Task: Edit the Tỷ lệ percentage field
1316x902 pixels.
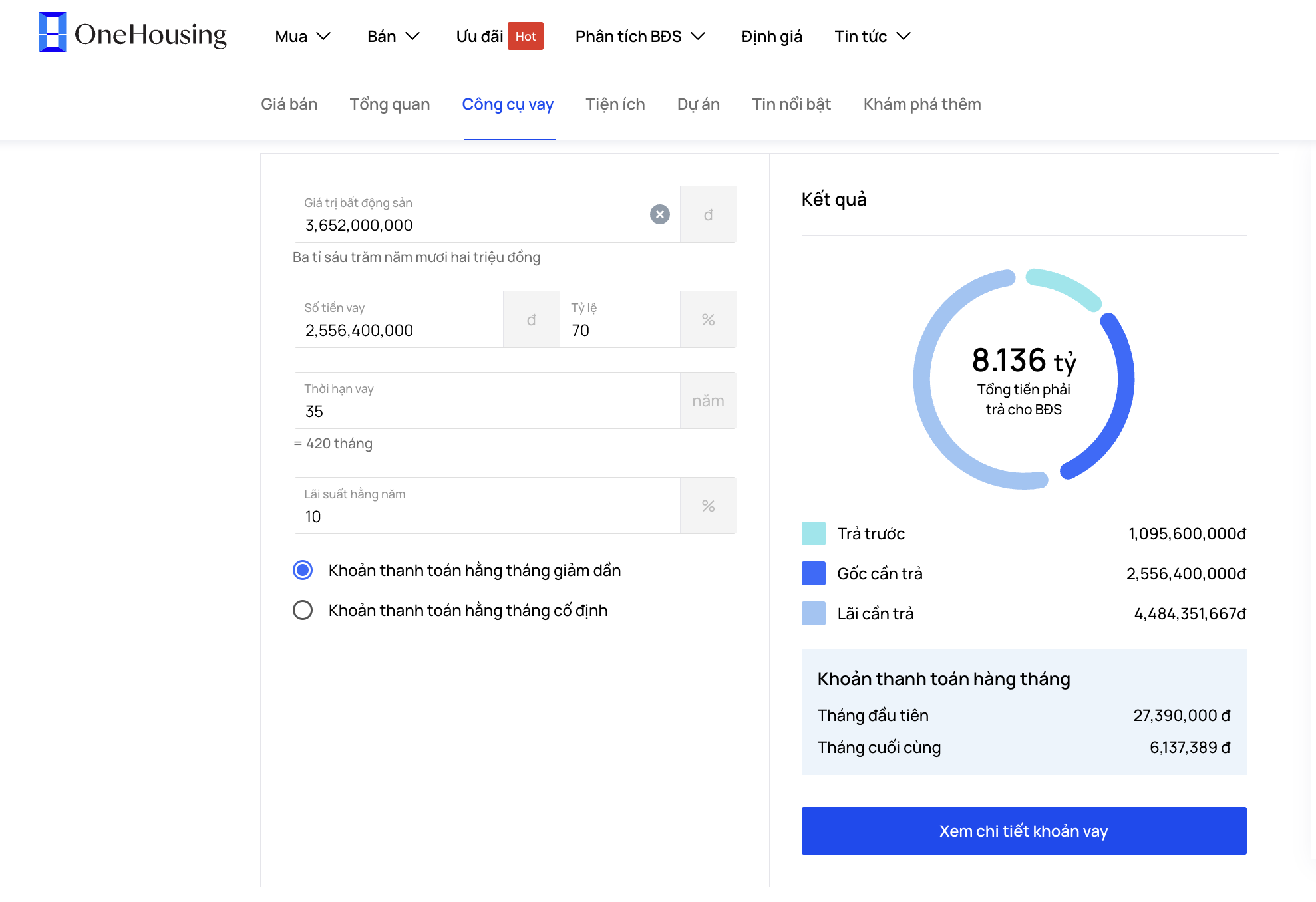Action: tap(619, 319)
